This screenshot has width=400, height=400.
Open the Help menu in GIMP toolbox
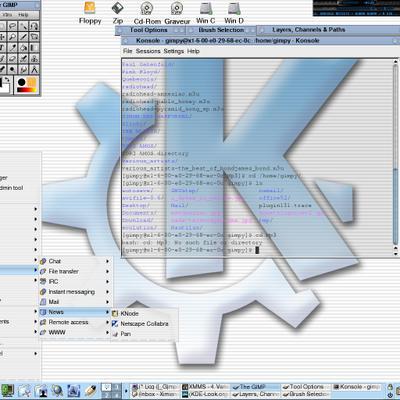23,15
